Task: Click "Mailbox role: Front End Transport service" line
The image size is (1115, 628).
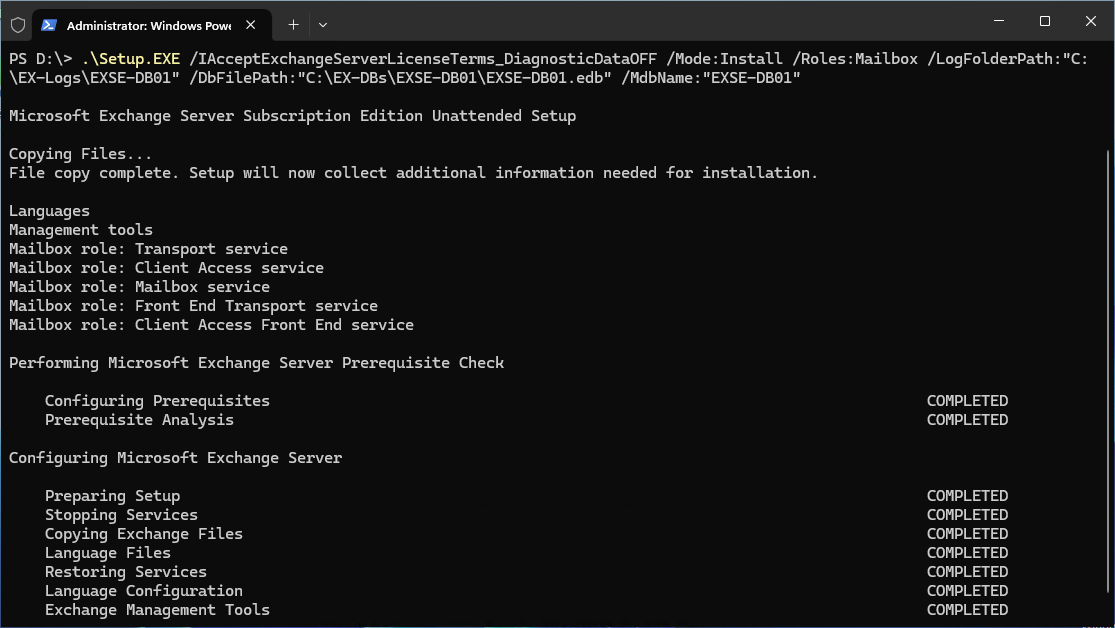Action: coord(193,306)
